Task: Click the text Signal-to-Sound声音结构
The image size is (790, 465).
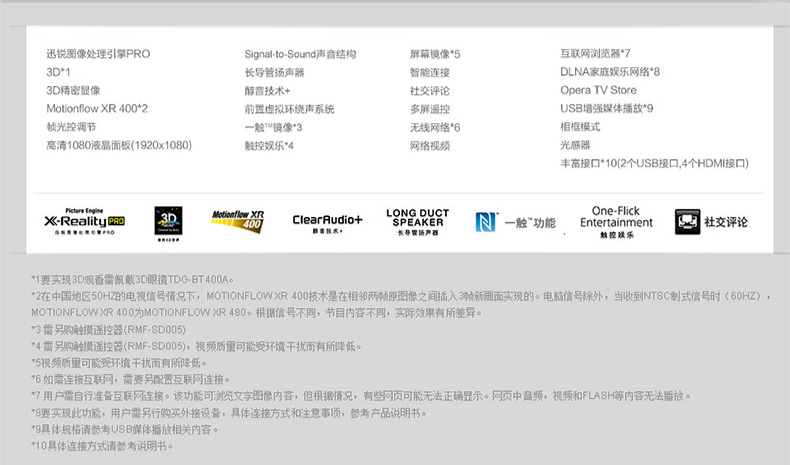Action: pos(300,54)
